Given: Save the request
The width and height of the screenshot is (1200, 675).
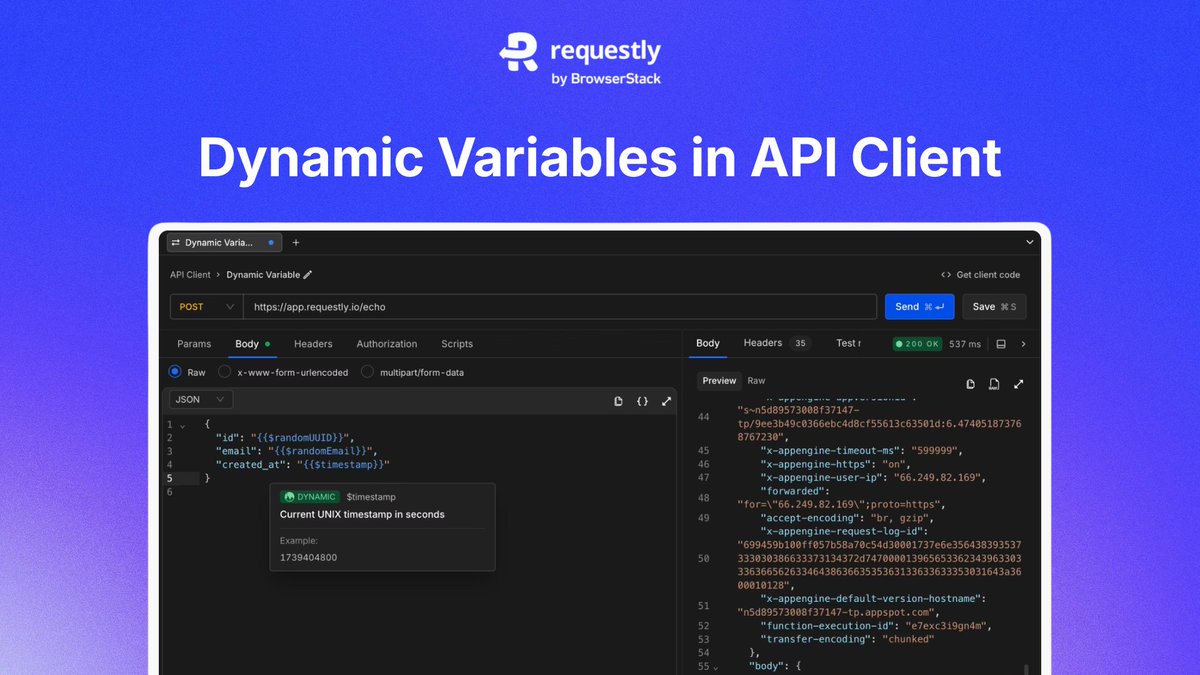Looking at the screenshot, I should (x=995, y=307).
